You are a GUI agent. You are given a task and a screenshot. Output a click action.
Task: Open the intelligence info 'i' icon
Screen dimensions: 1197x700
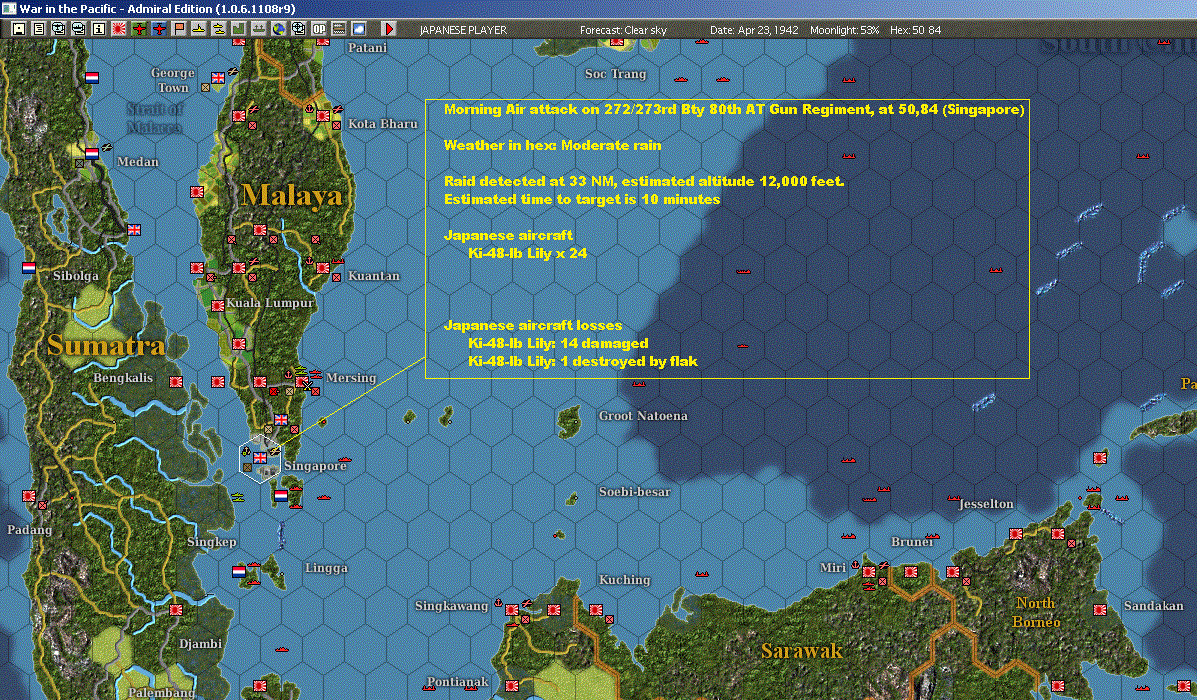(98, 29)
